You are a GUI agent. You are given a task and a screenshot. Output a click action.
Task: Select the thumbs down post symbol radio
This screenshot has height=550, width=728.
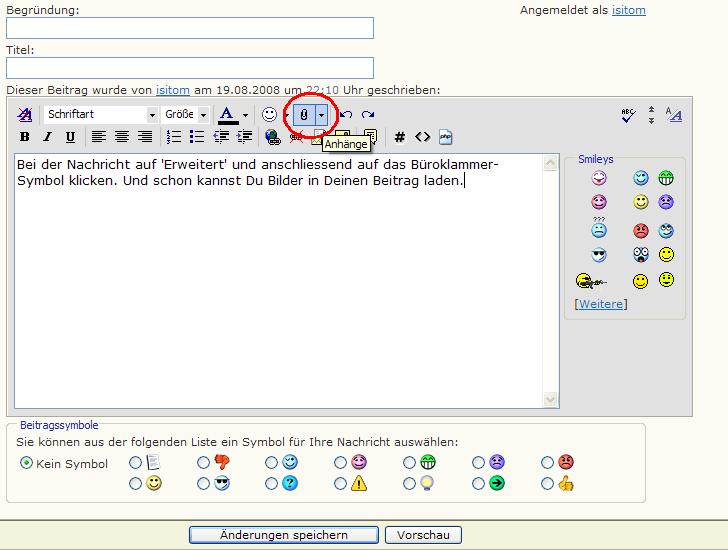click(203, 462)
